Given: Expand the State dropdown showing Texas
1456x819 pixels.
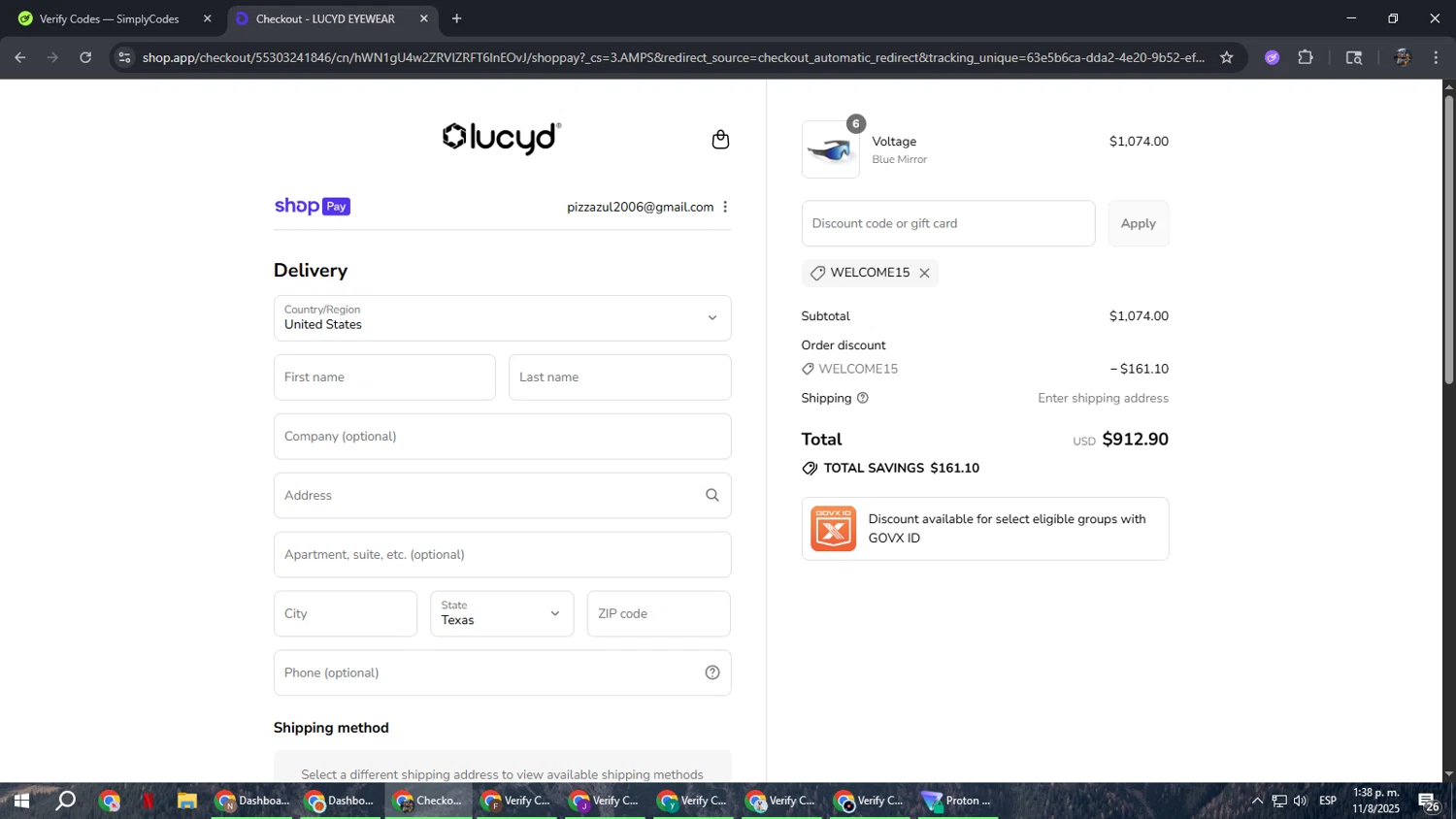Looking at the screenshot, I should [x=502, y=613].
